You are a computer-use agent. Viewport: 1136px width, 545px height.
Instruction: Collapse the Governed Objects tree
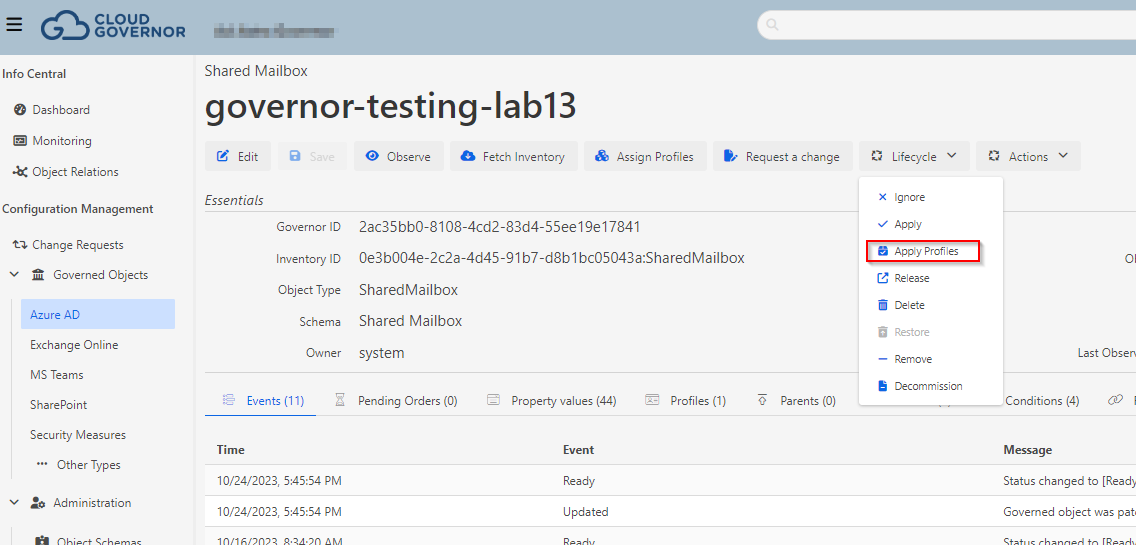15,275
